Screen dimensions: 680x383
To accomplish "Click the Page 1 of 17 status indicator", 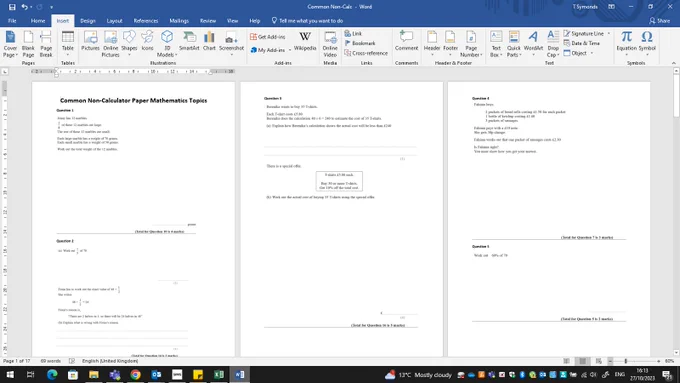I will click(x=16, y=361).
